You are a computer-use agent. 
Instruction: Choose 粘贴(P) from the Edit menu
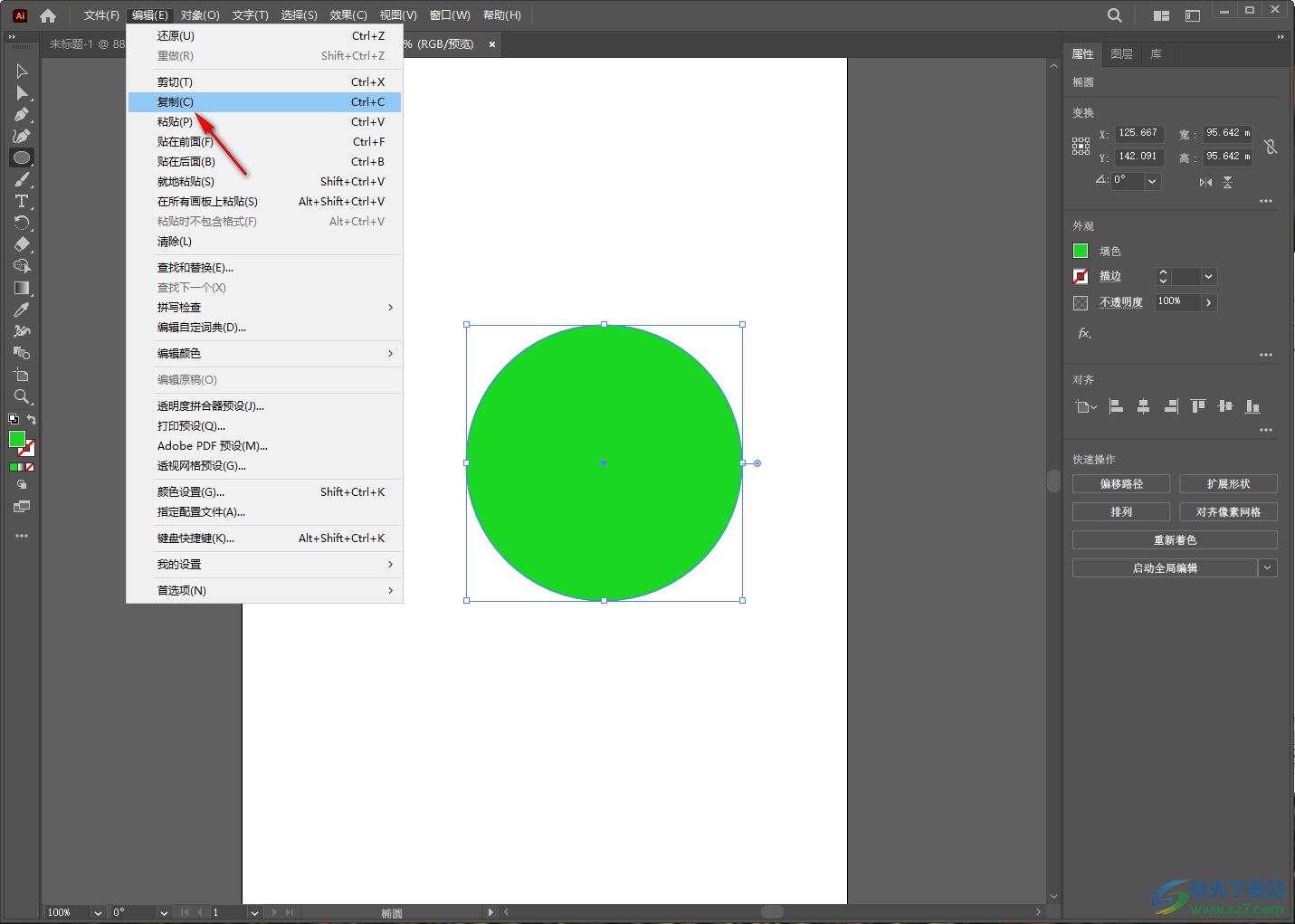pyautogui.click(x=175, y=122)
